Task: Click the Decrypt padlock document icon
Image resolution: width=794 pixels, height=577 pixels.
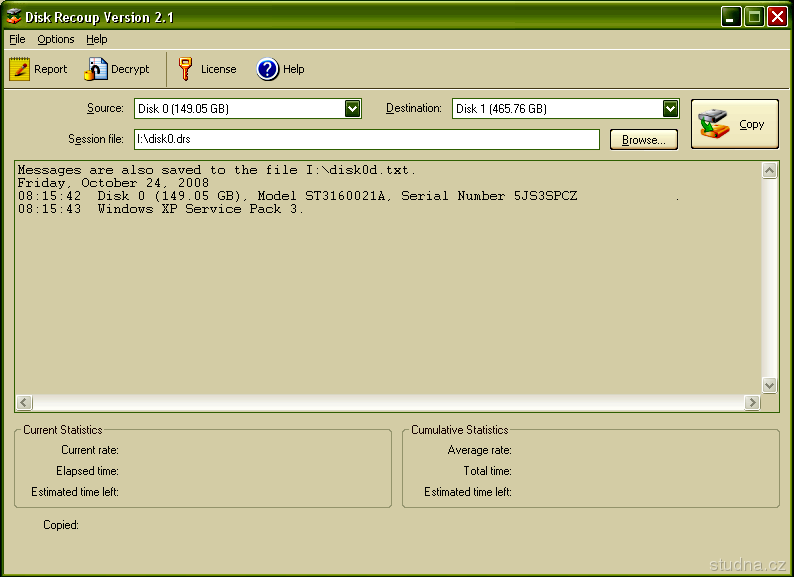Action: click(x=96, y=69)
